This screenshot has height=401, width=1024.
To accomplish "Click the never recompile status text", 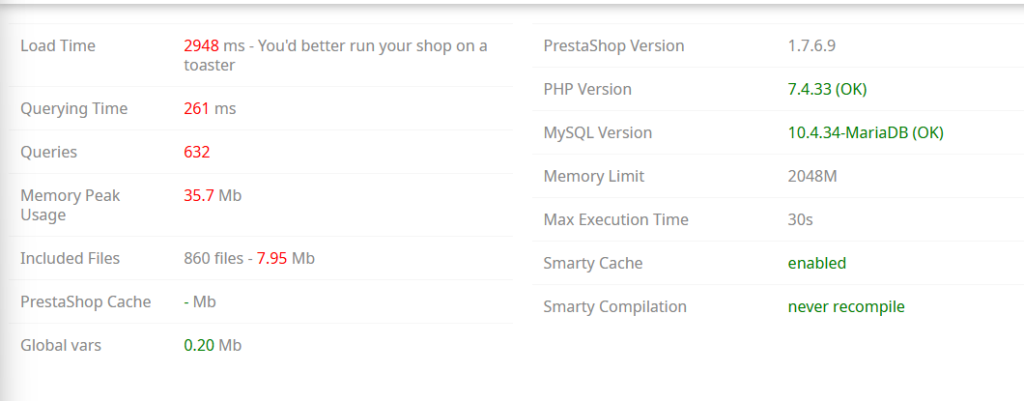I will click(846, 306).
